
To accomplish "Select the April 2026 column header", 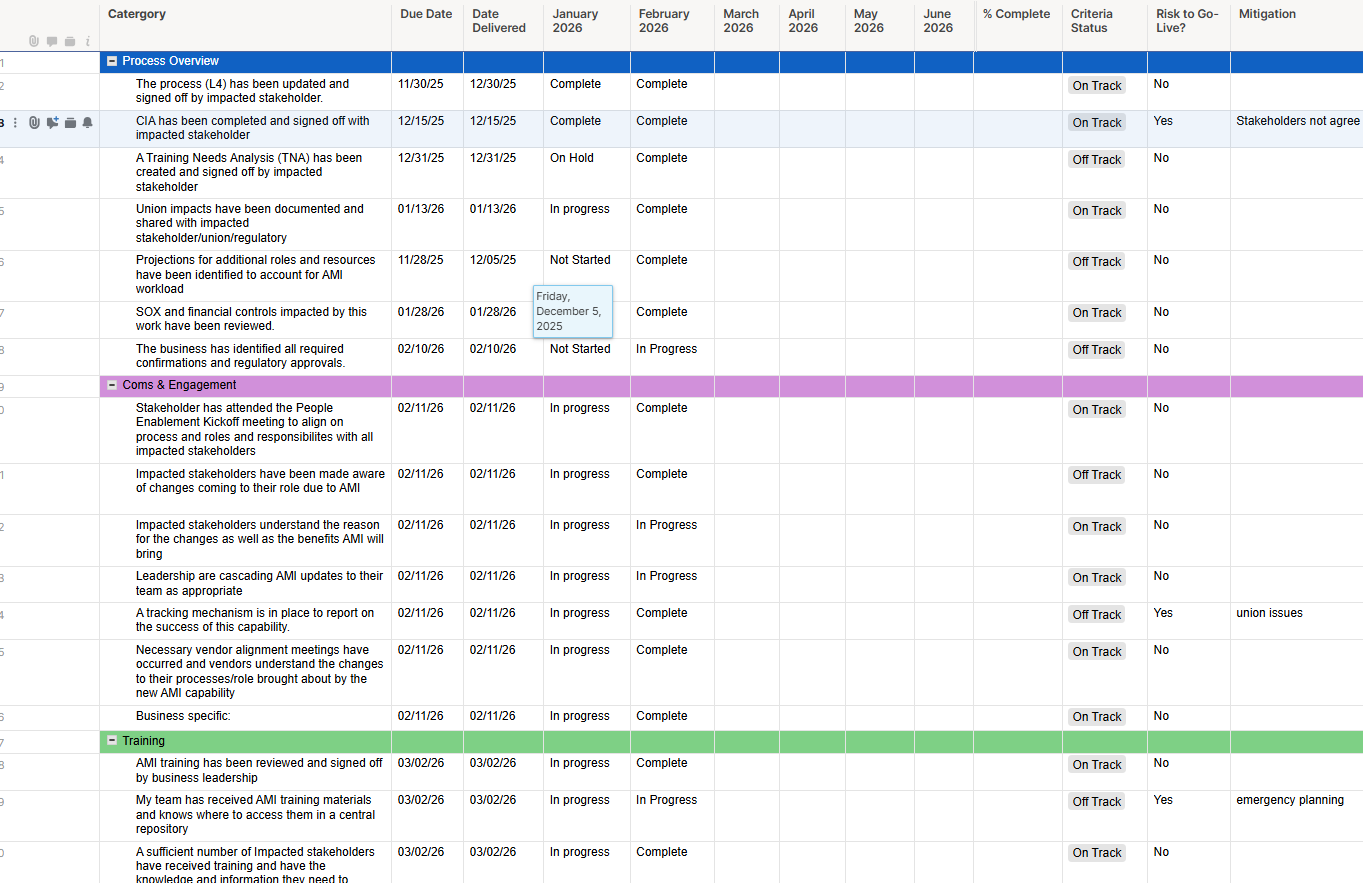I will [x=812, y=25].
